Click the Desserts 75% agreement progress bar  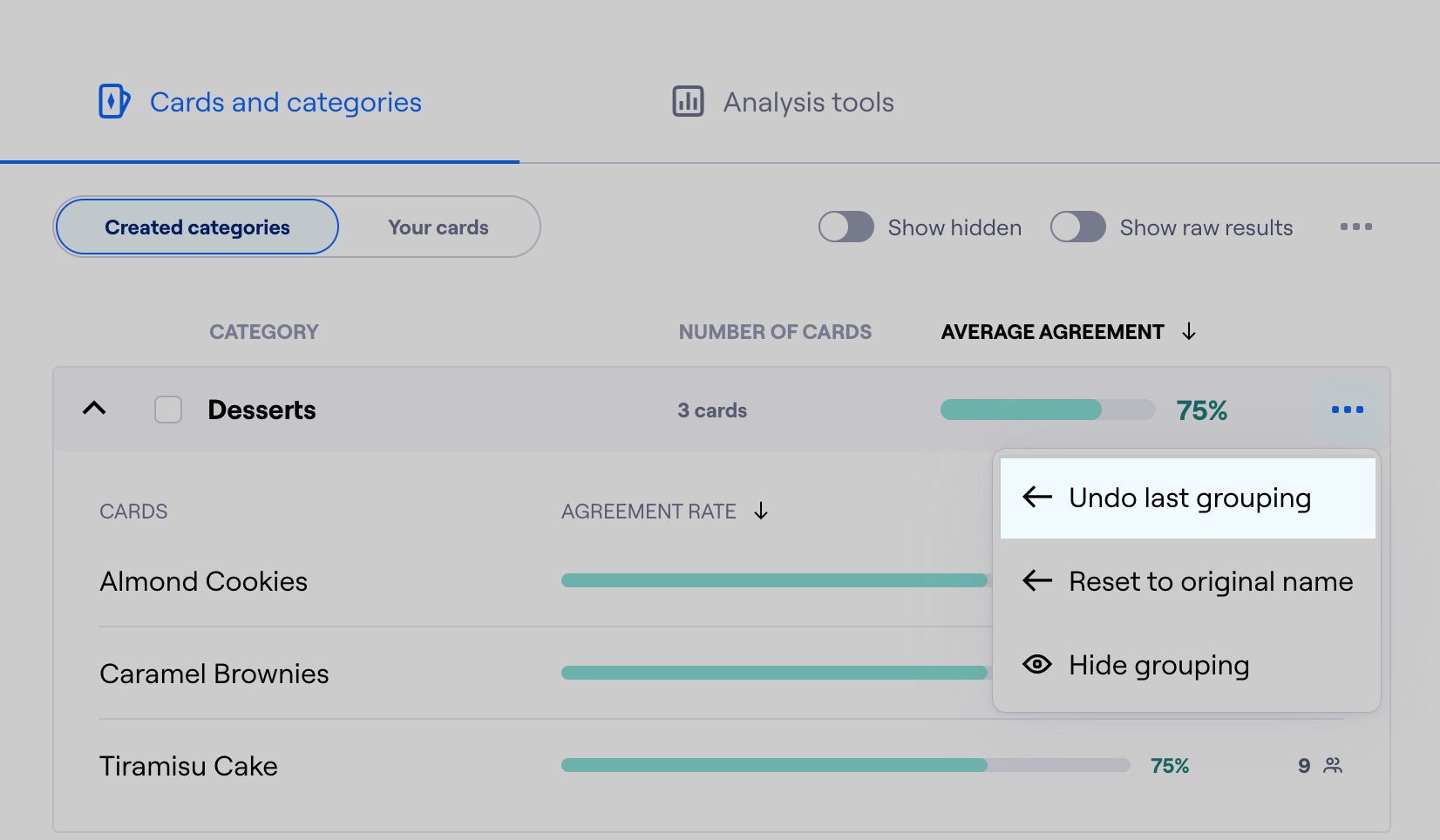(x=1047, y=410)
